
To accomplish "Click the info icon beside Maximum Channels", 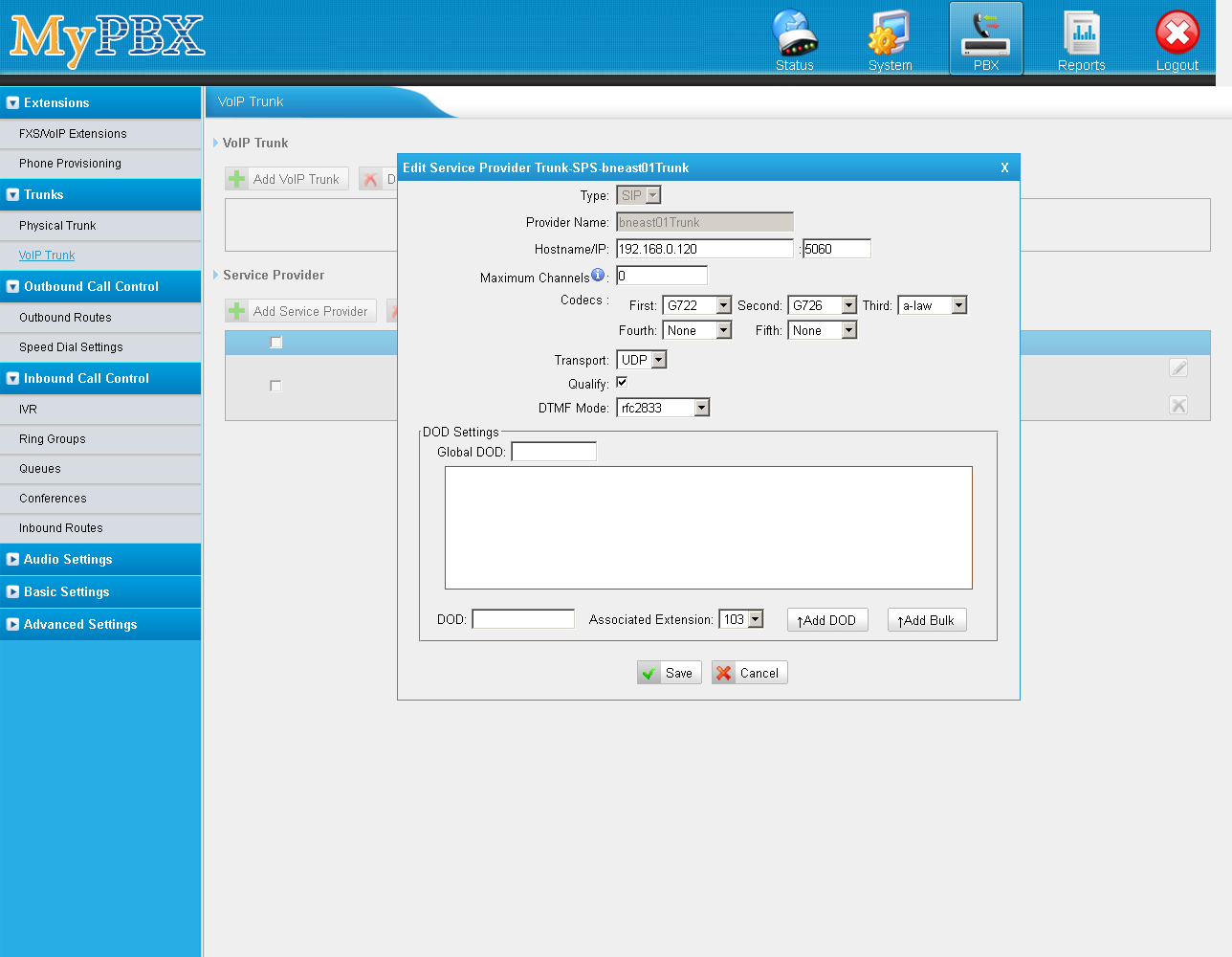I will click(x=598, y=275).
